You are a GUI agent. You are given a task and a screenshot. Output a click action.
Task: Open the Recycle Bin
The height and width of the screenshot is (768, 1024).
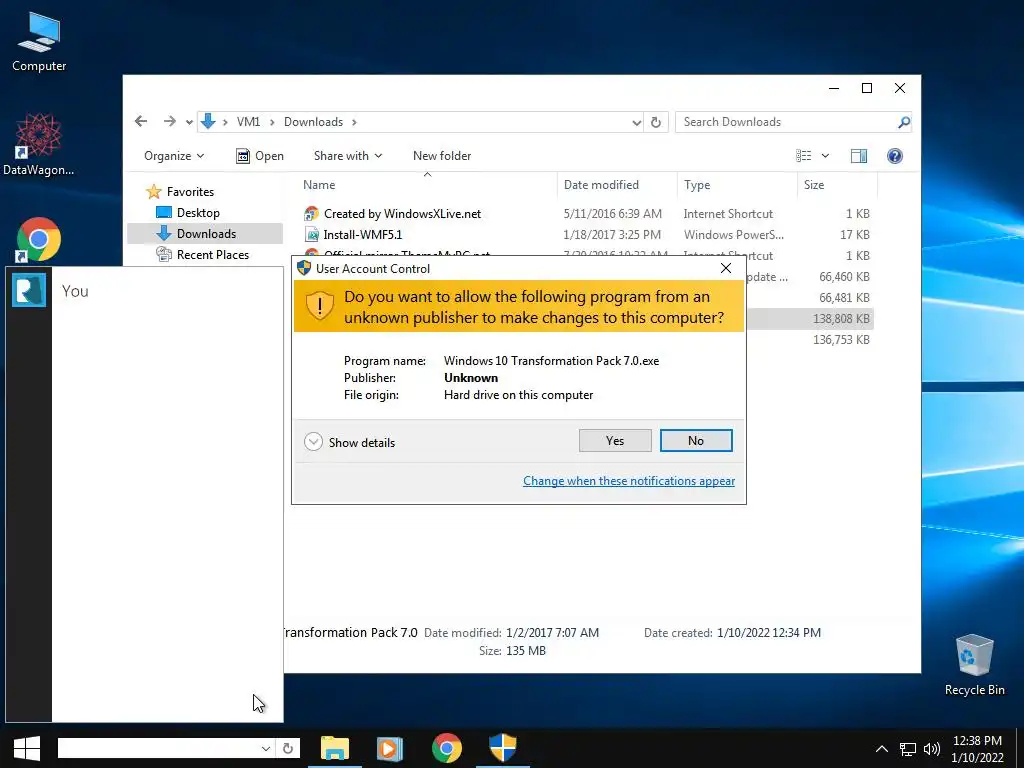click(x=974, y=664)
